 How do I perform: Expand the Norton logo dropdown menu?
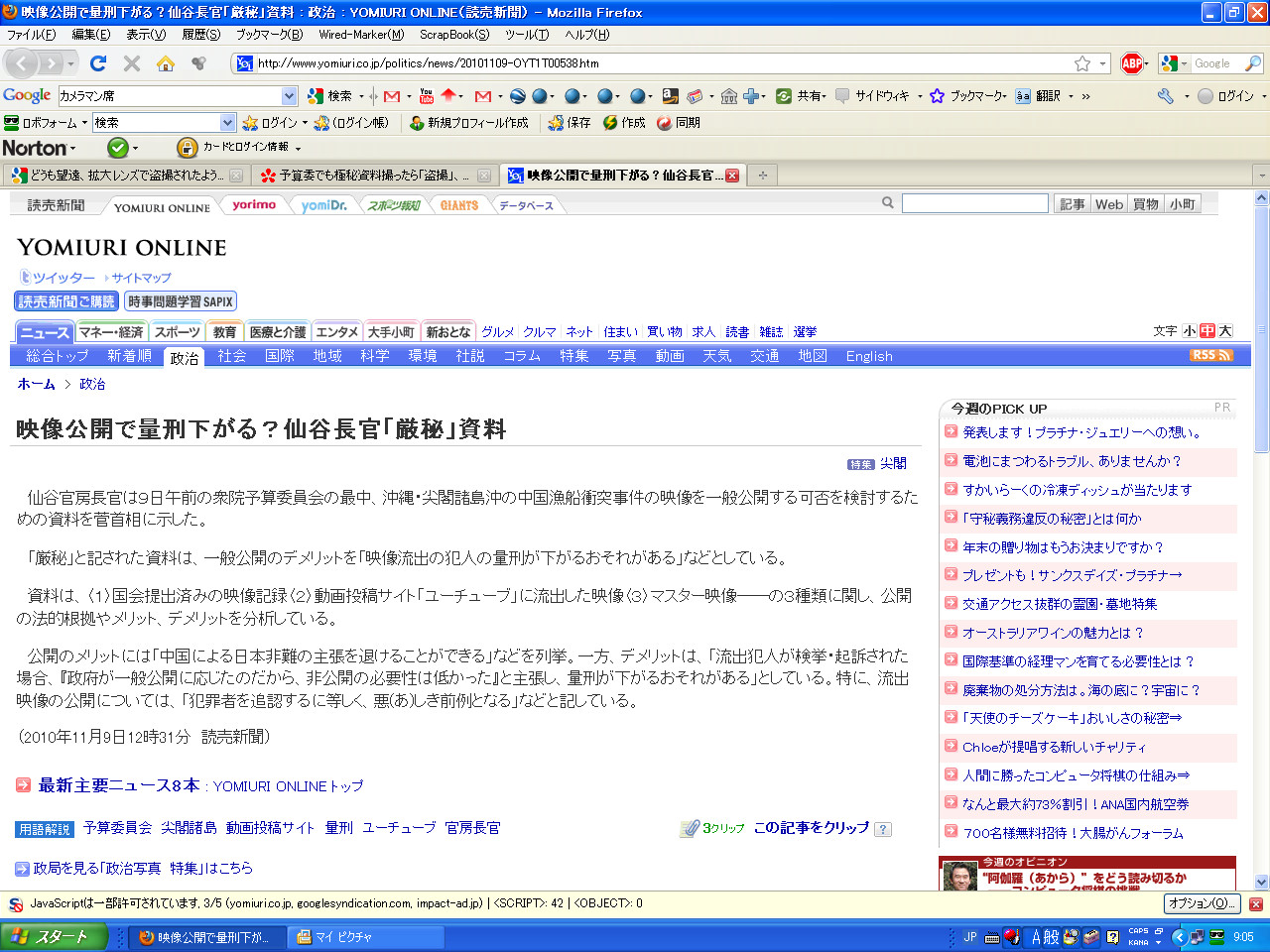click(40, 148)
